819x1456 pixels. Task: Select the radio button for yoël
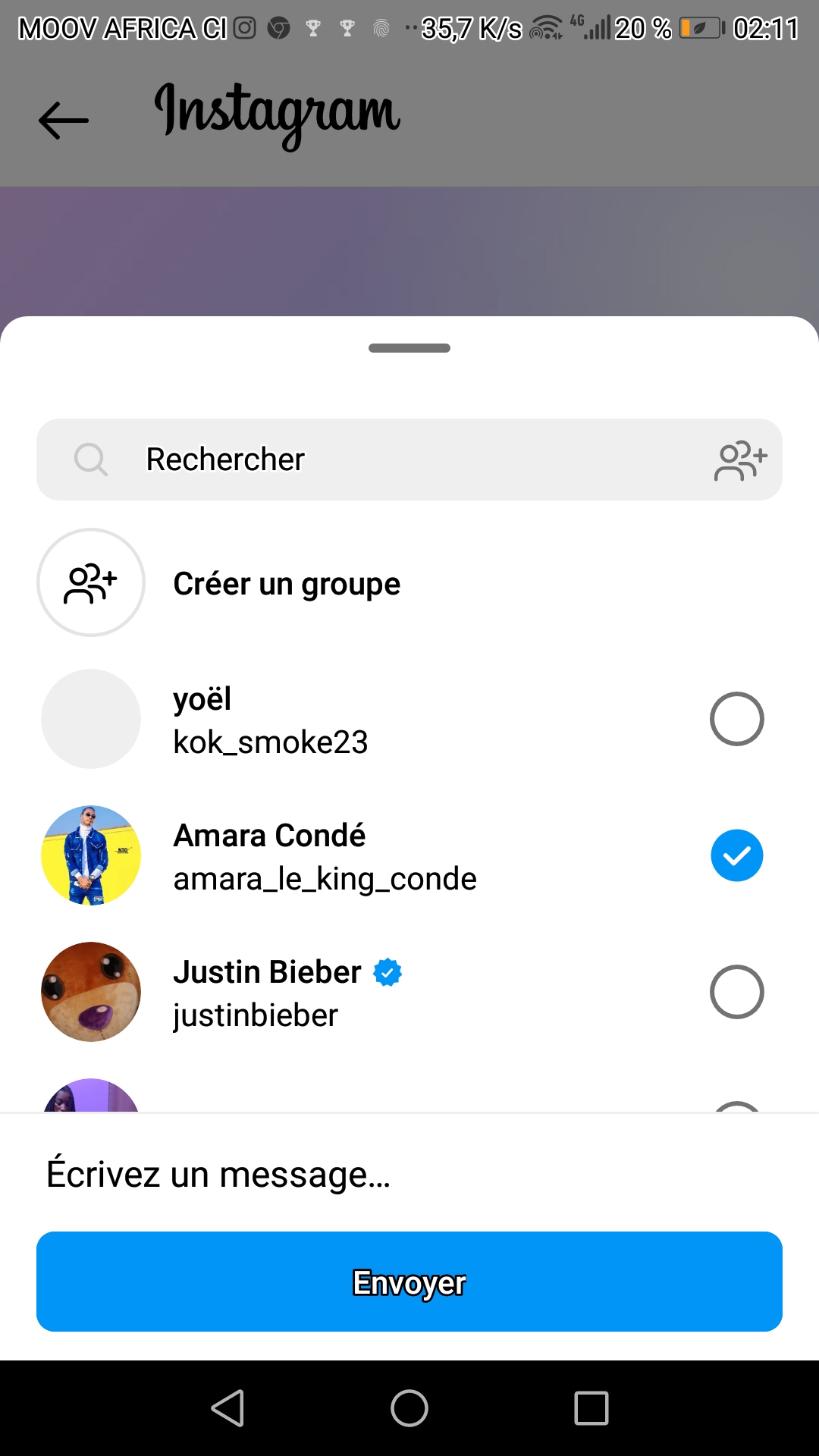[x=736, y=719]
